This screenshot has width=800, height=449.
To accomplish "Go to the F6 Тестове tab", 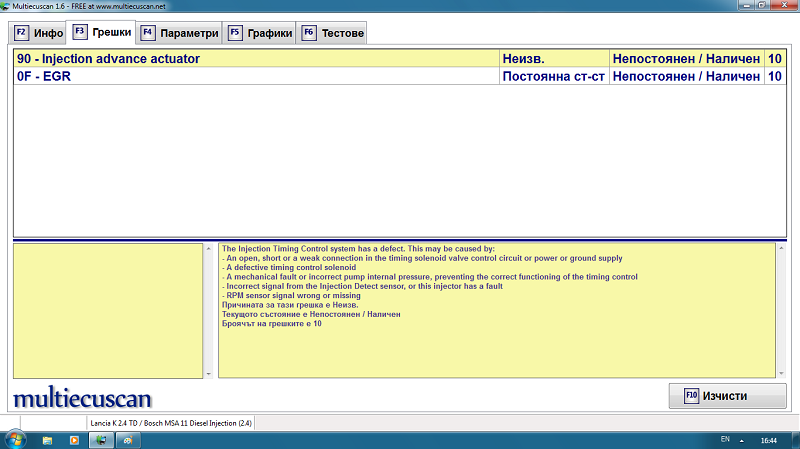I will pyautogui.click(x=333, y=33).
